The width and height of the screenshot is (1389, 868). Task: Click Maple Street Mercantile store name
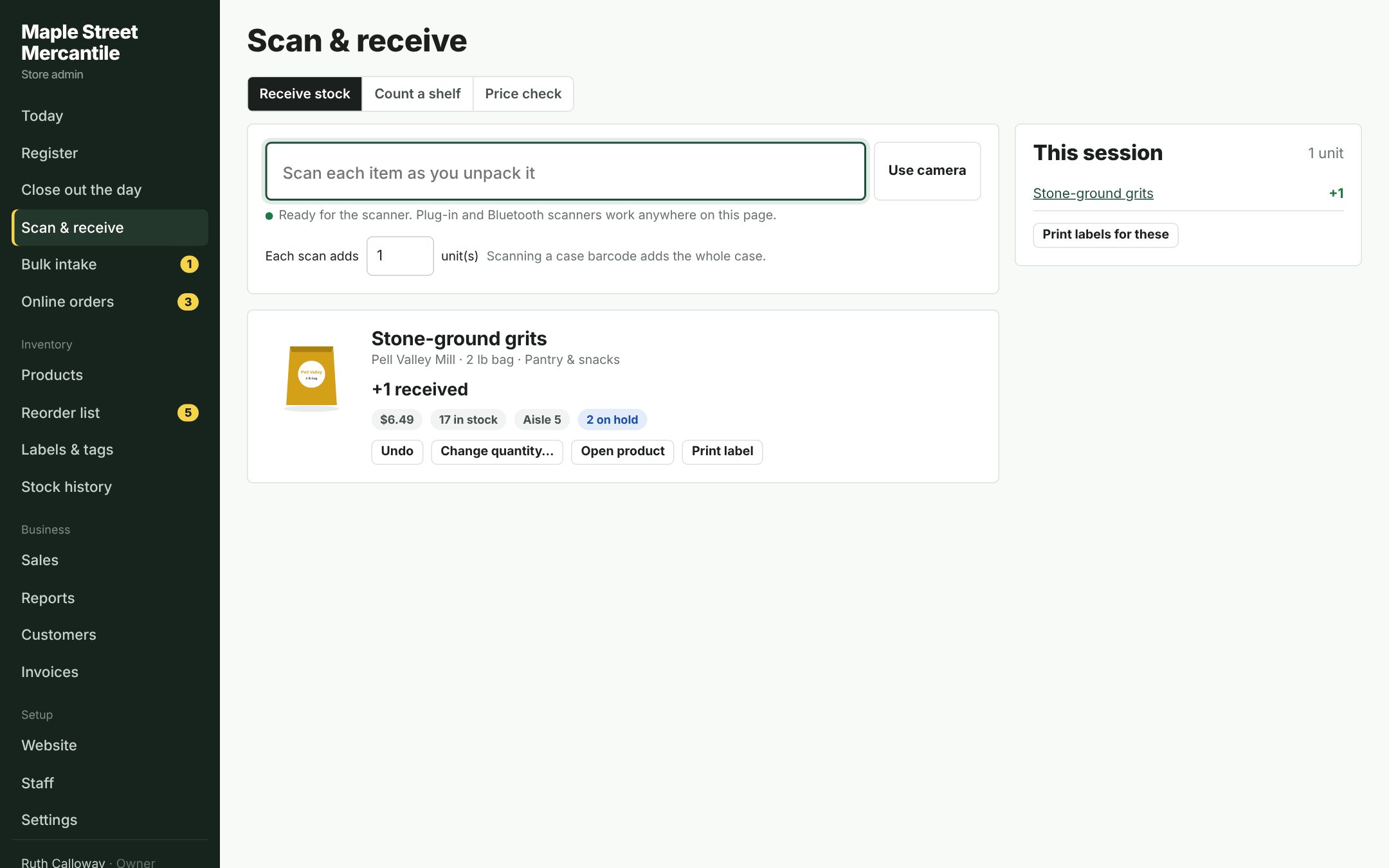[79, 42]
